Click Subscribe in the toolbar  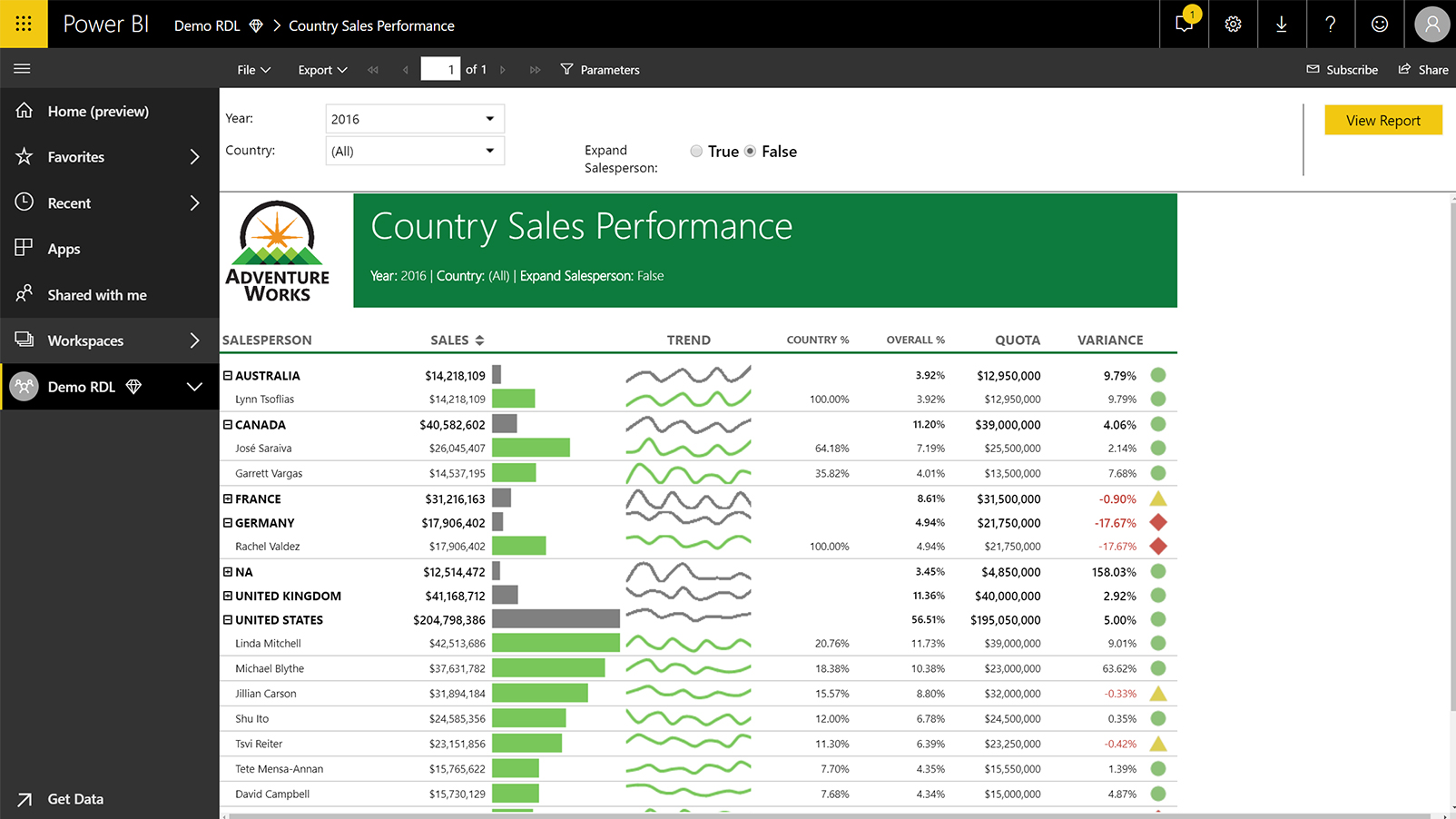(1343, 69)
